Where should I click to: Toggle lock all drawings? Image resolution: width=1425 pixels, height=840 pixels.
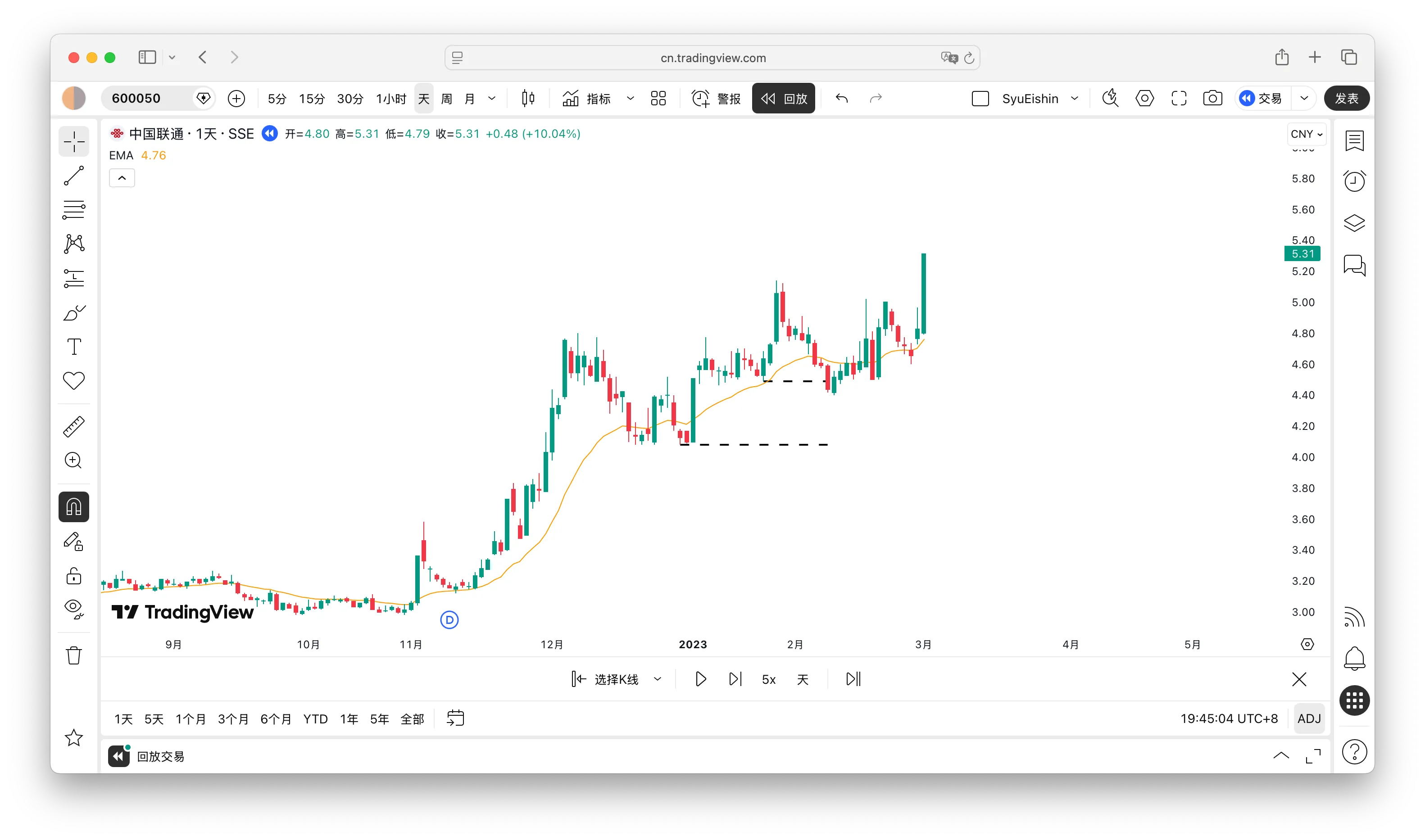tap(73, 576)
